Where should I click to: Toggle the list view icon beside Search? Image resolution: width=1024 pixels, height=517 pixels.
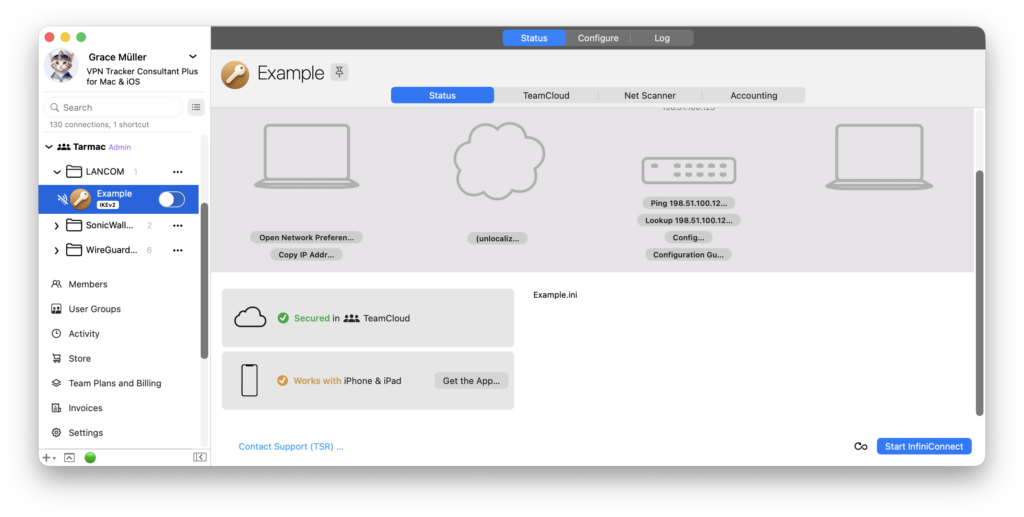tap(196, 107)
